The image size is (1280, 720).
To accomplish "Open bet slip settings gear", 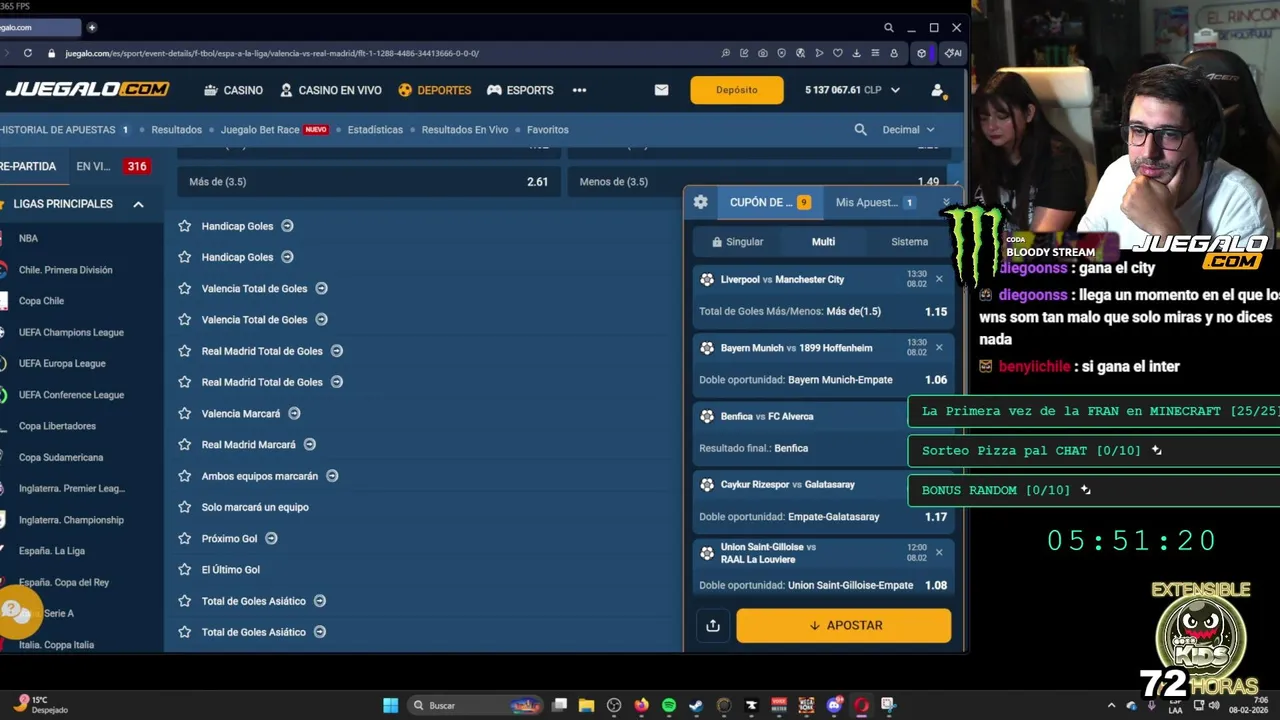I will (x=701, y=202).
